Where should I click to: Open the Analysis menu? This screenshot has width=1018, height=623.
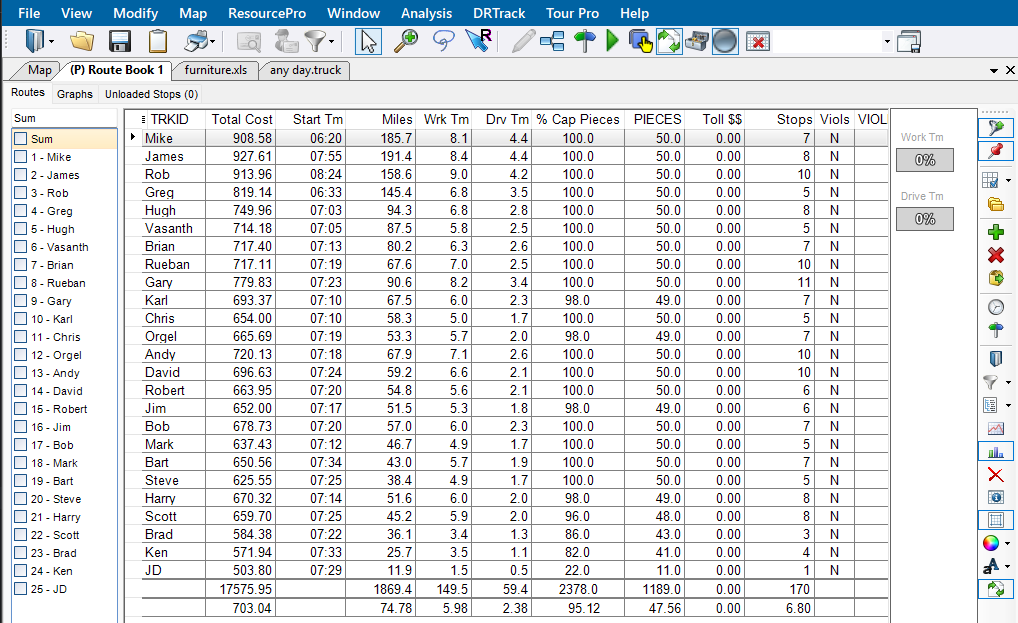(427, 13)
